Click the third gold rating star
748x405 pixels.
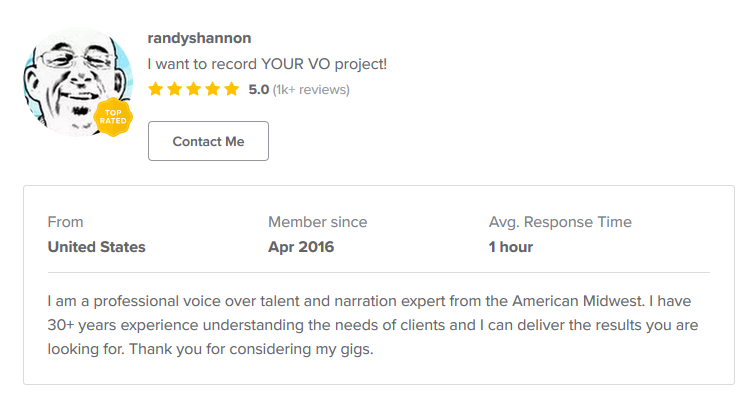click(x=194, y=89)
